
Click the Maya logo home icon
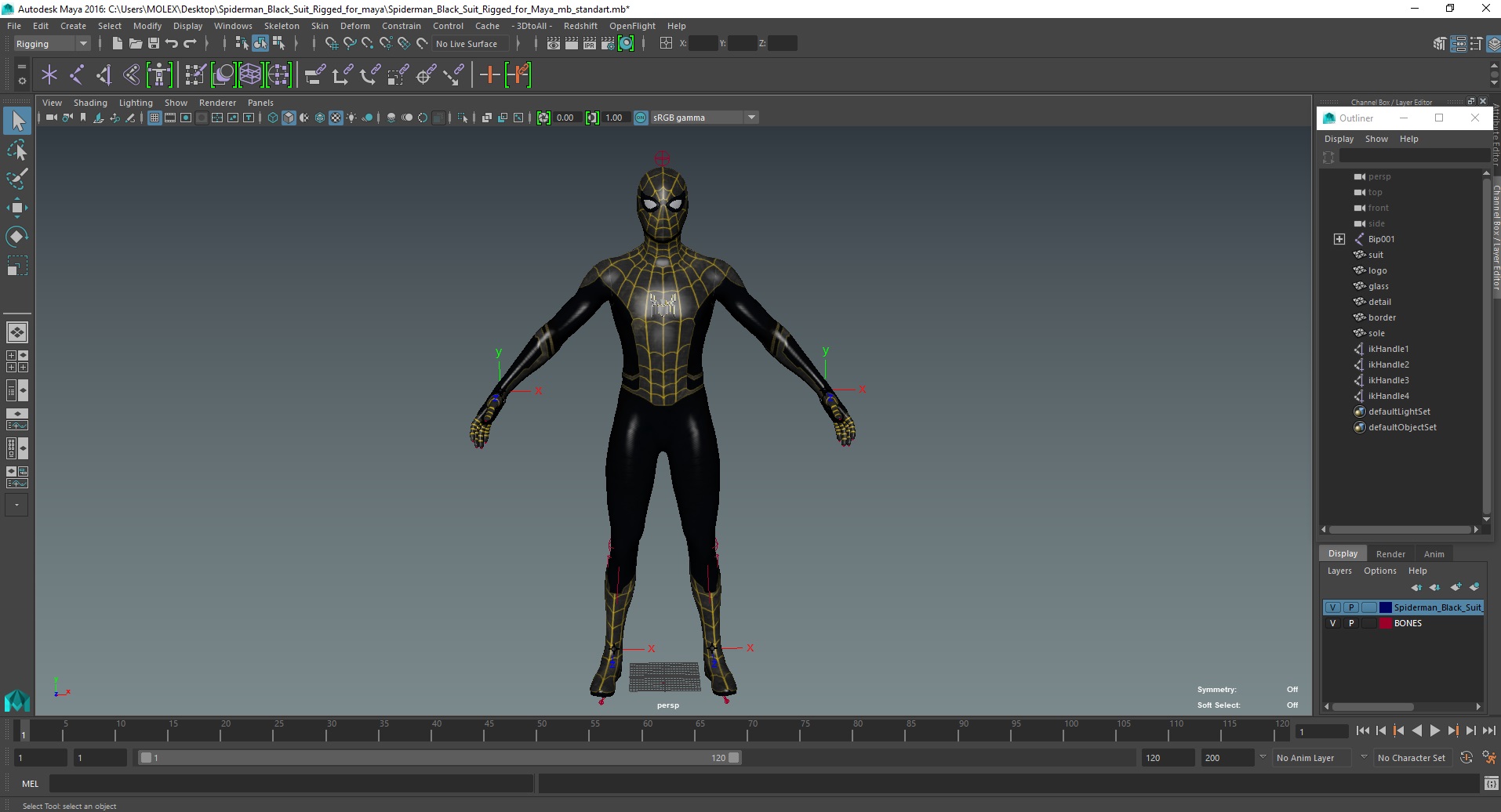(x=17, y=700)
